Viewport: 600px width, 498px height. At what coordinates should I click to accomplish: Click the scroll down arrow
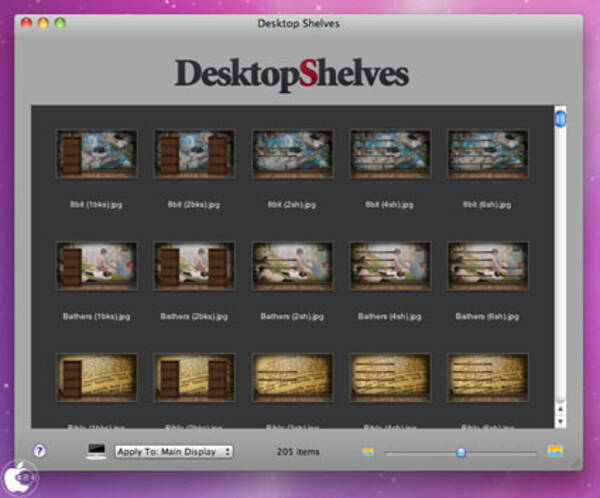pyautogui.click(x=560, y=421)
